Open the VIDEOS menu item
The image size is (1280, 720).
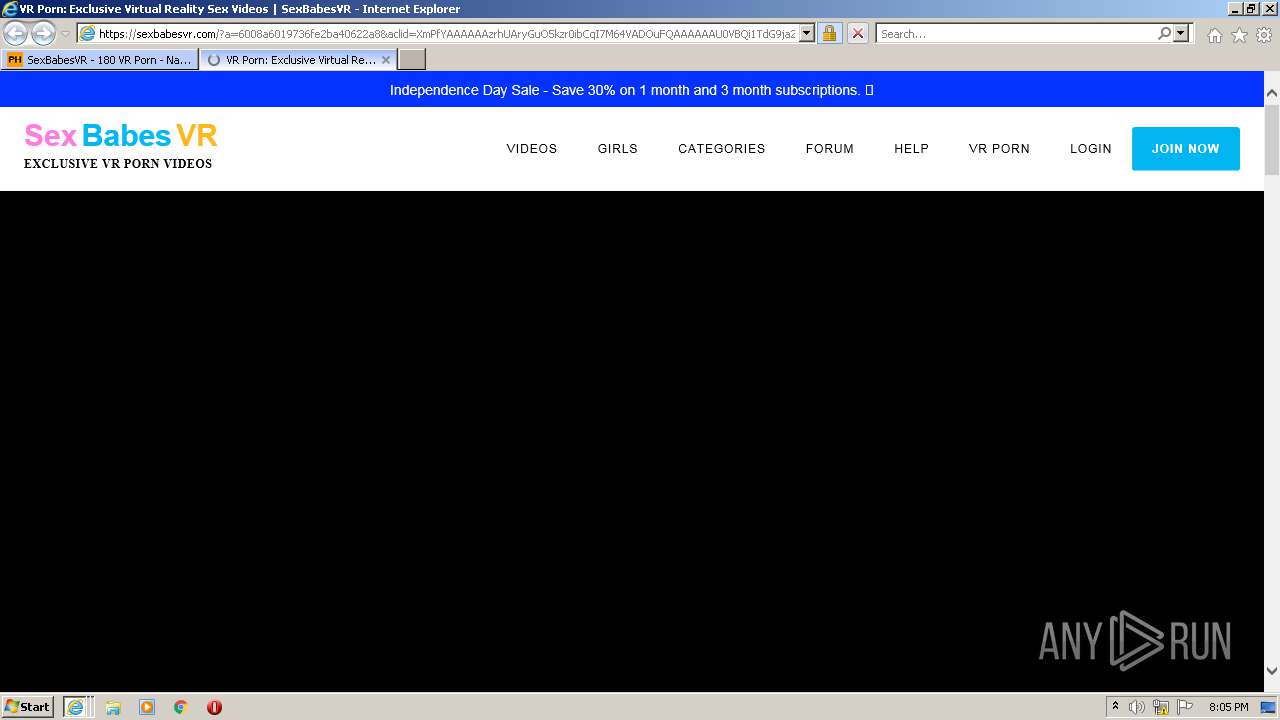pyautogui.click(x=531, y=149)
